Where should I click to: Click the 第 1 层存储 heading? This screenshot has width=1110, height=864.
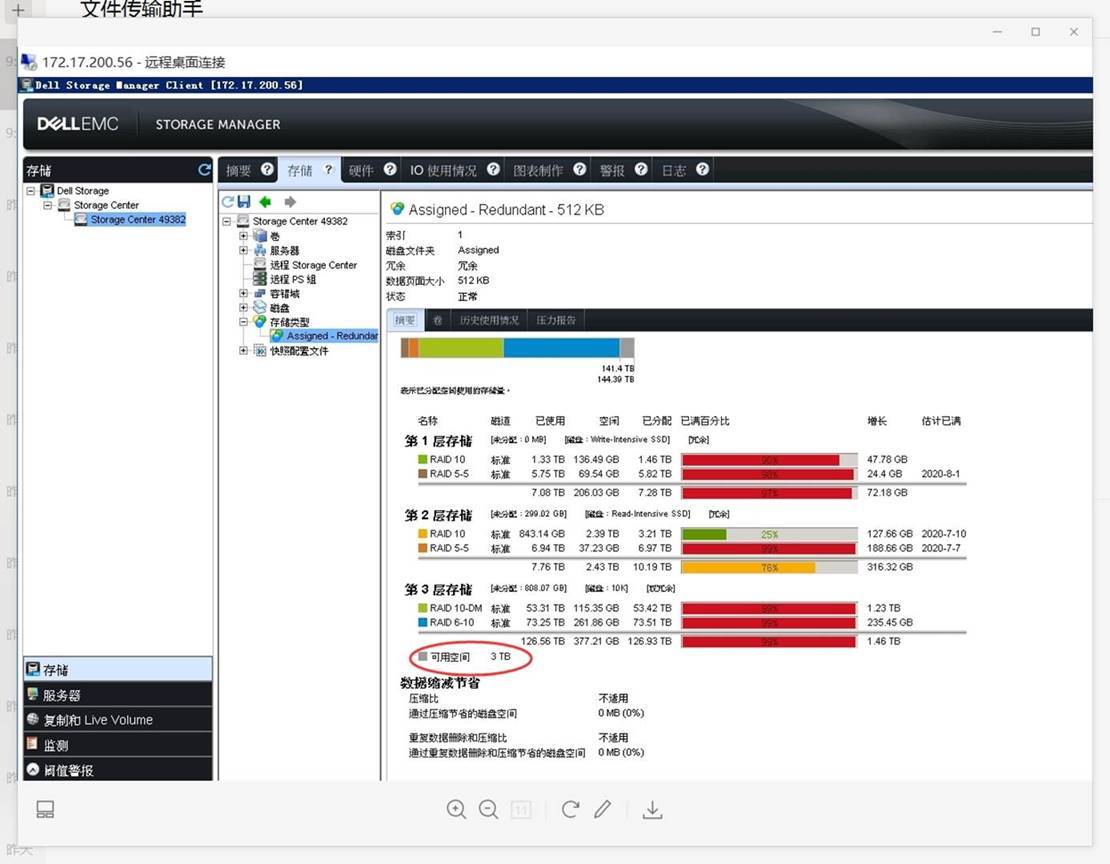438,440
